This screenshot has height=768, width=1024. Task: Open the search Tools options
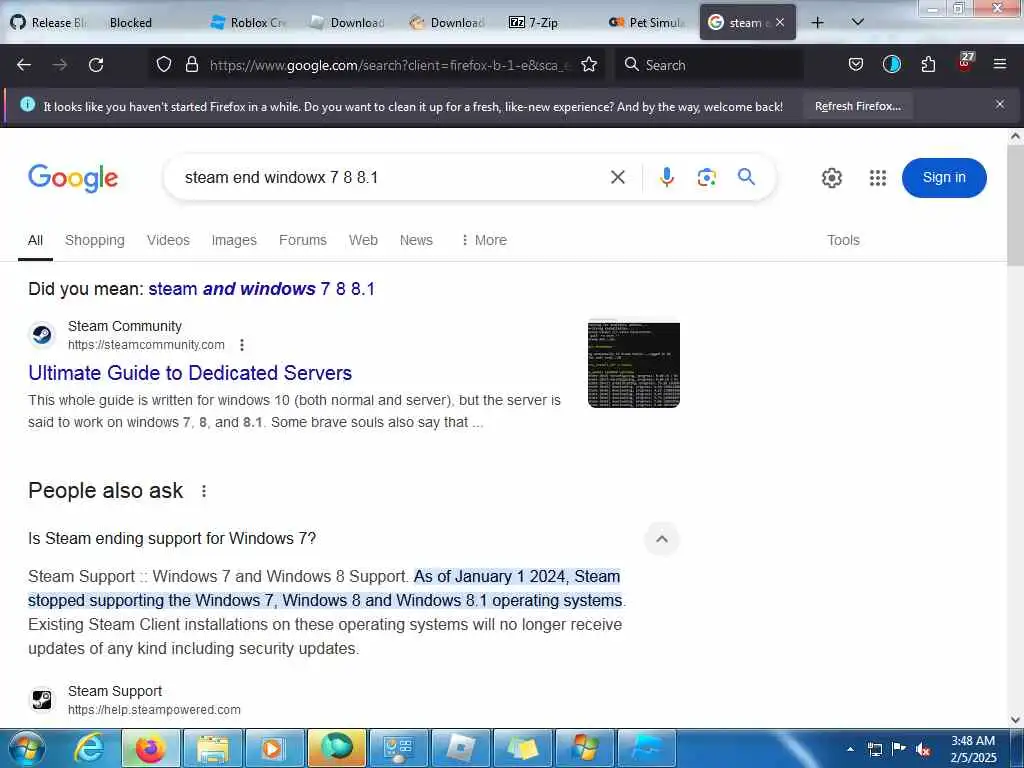843,240
